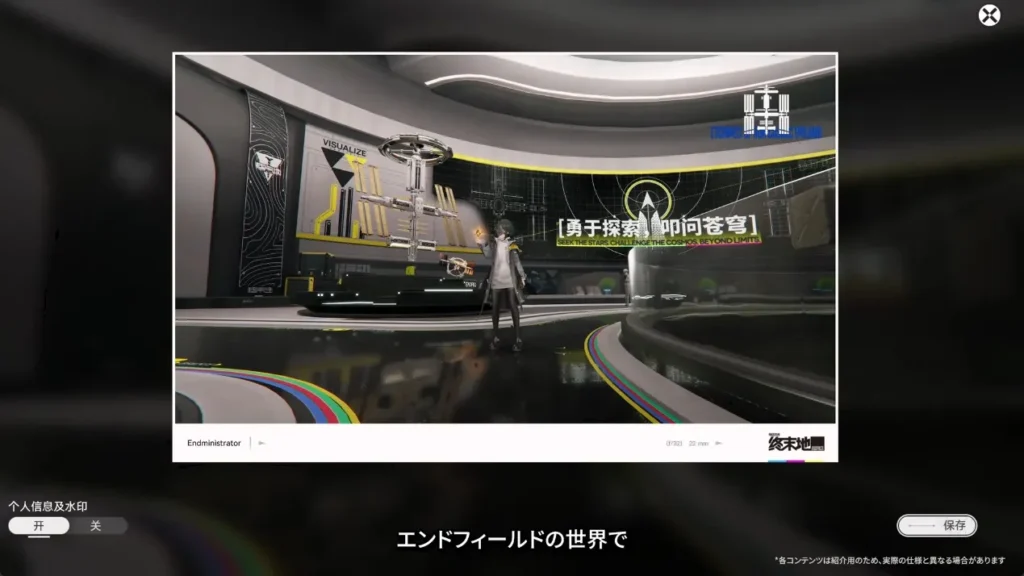Viewport: 1024px width, 576px height.
Task: Click the small arrow icon beside Endministrator
Action: pyautogui.click(x=262, y=443)
